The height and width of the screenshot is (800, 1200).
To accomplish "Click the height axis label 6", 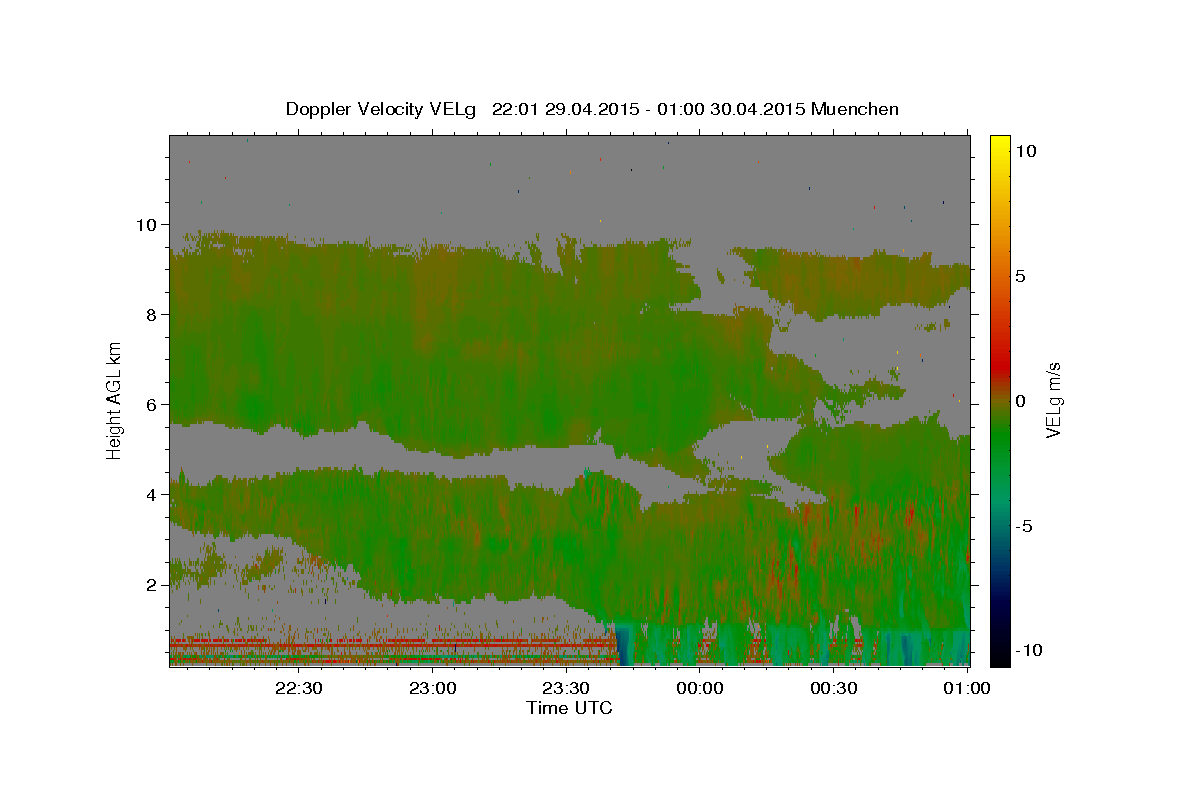I will 152,404.
